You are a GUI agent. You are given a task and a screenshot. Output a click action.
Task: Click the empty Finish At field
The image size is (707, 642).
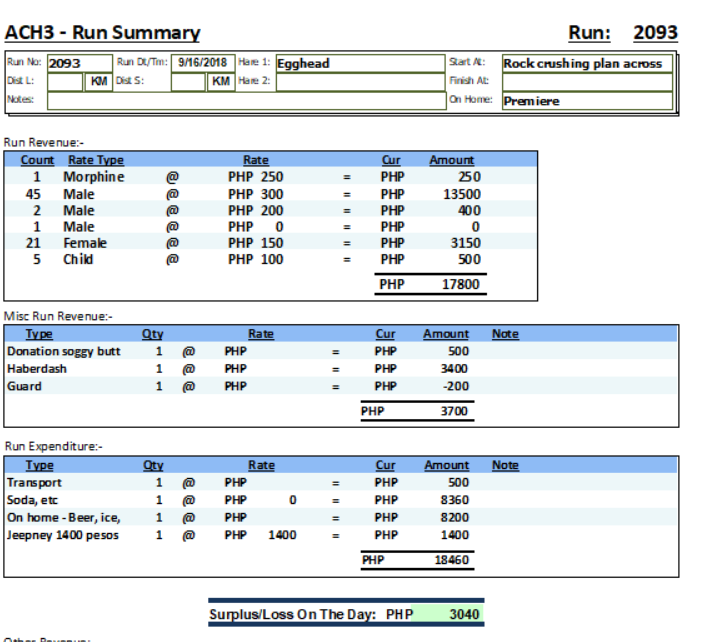click(x=586, y=81)
